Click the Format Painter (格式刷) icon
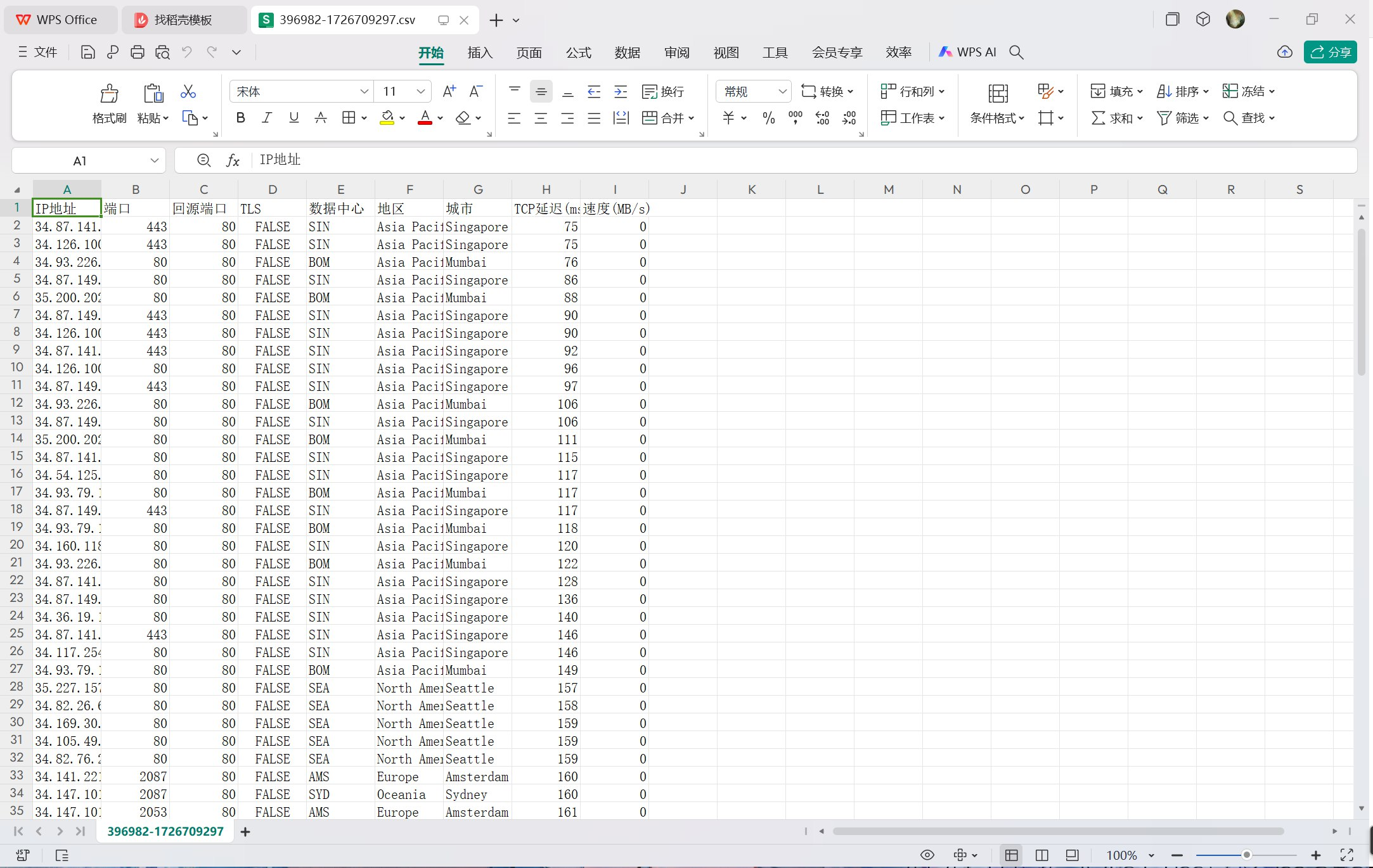Viewport: 1373px width, 868px height. pyautogui.click(x=109, y=94)
